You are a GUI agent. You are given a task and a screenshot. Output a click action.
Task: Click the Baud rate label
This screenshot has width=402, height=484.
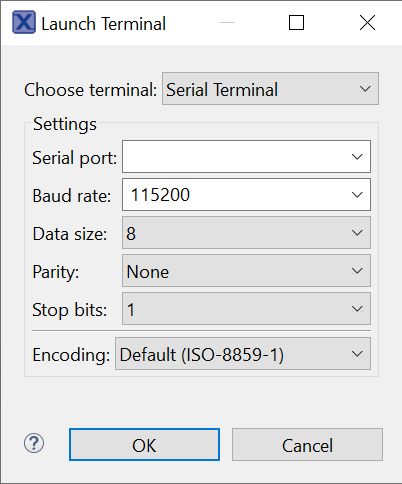[x=72, y=196]
